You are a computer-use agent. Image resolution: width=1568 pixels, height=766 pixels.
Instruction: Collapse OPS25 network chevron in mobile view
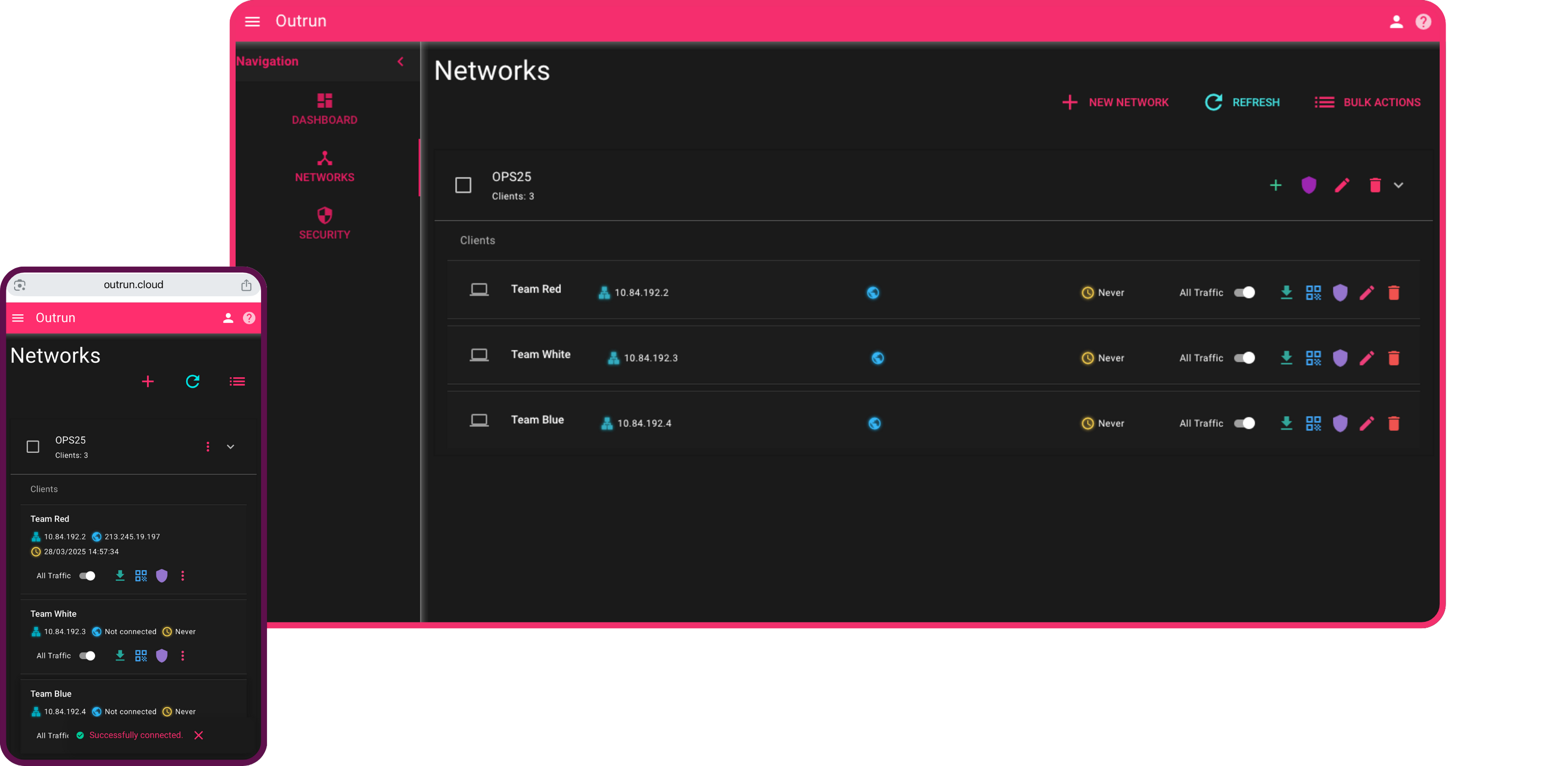(230, 446)
